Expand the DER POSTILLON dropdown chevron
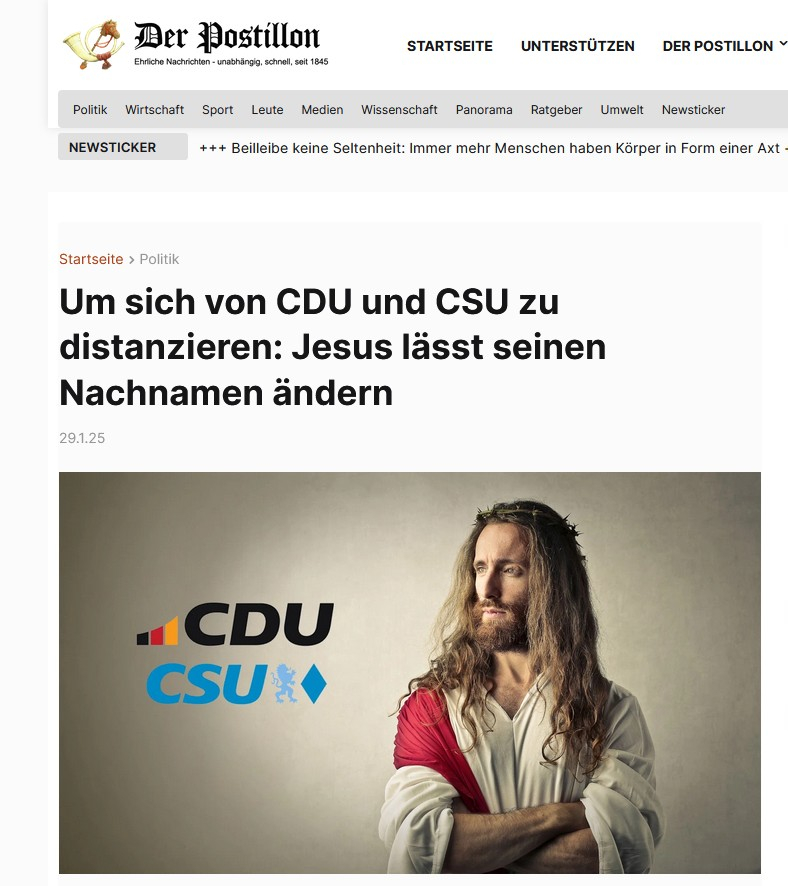Viewport: 788px width, 886px height. 783,44
